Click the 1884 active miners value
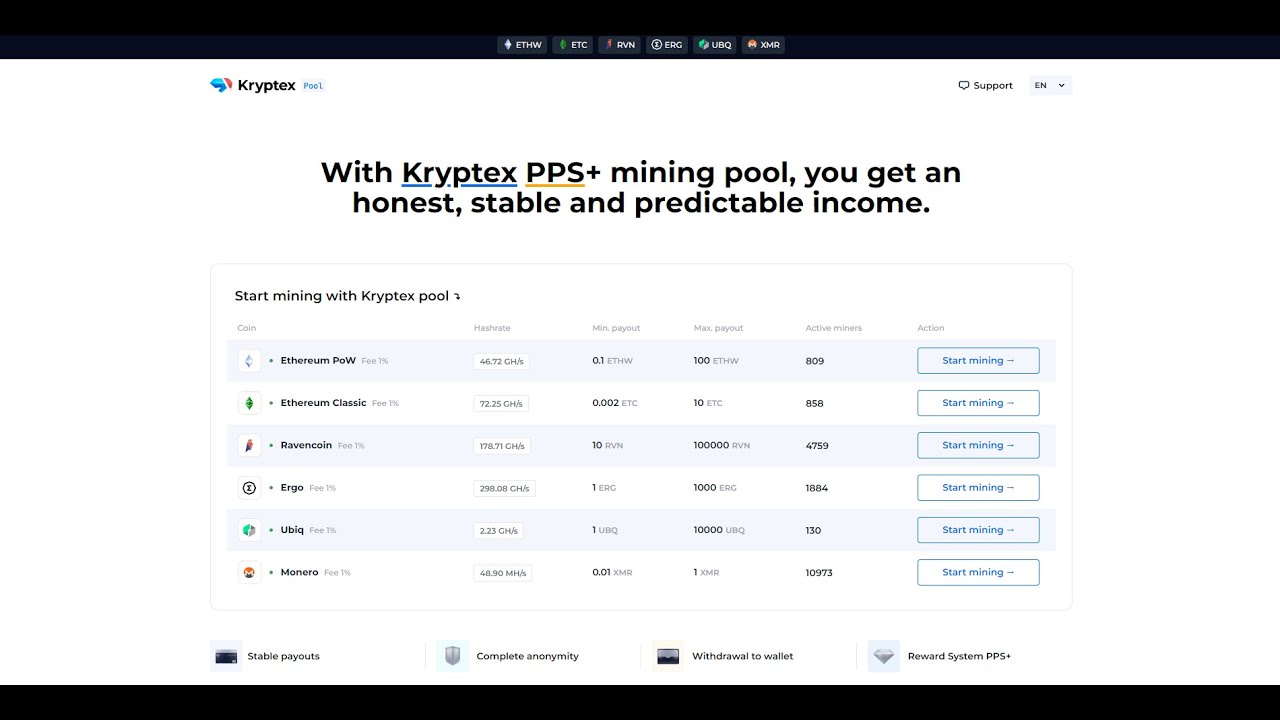Image resolution: width=1280 pixels, height=720 pixels. [x=817, y=488]
